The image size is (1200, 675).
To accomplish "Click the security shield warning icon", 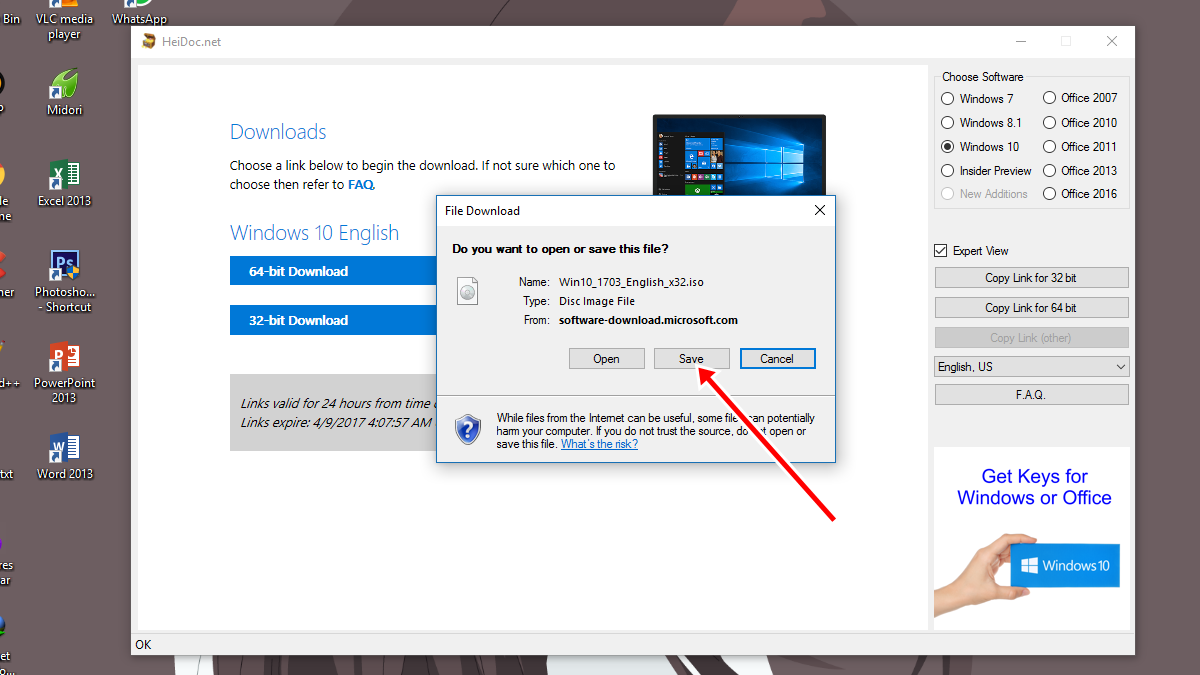I will [467, 429].
